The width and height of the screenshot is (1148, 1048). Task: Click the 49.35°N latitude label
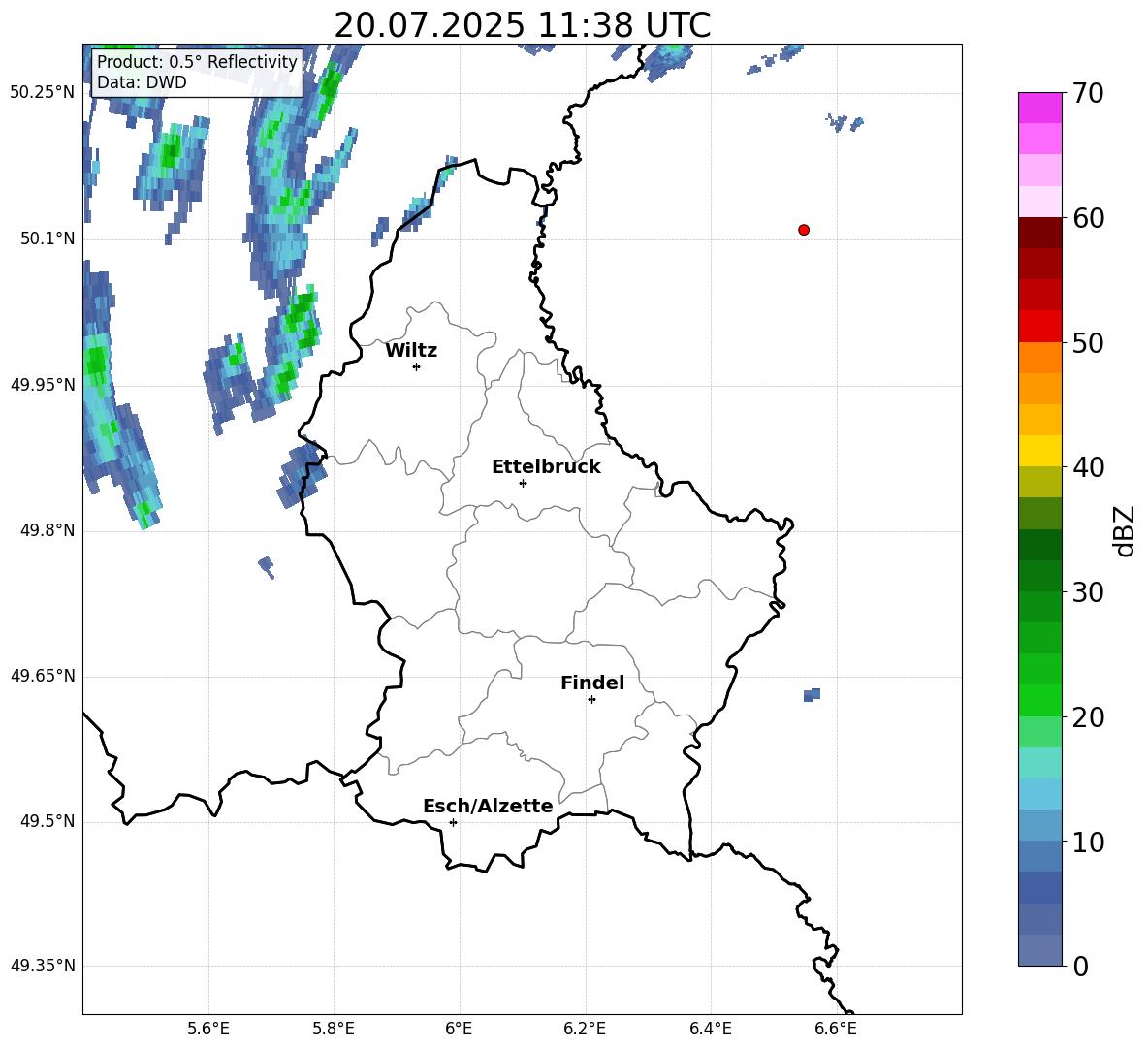tap(43, 966)
